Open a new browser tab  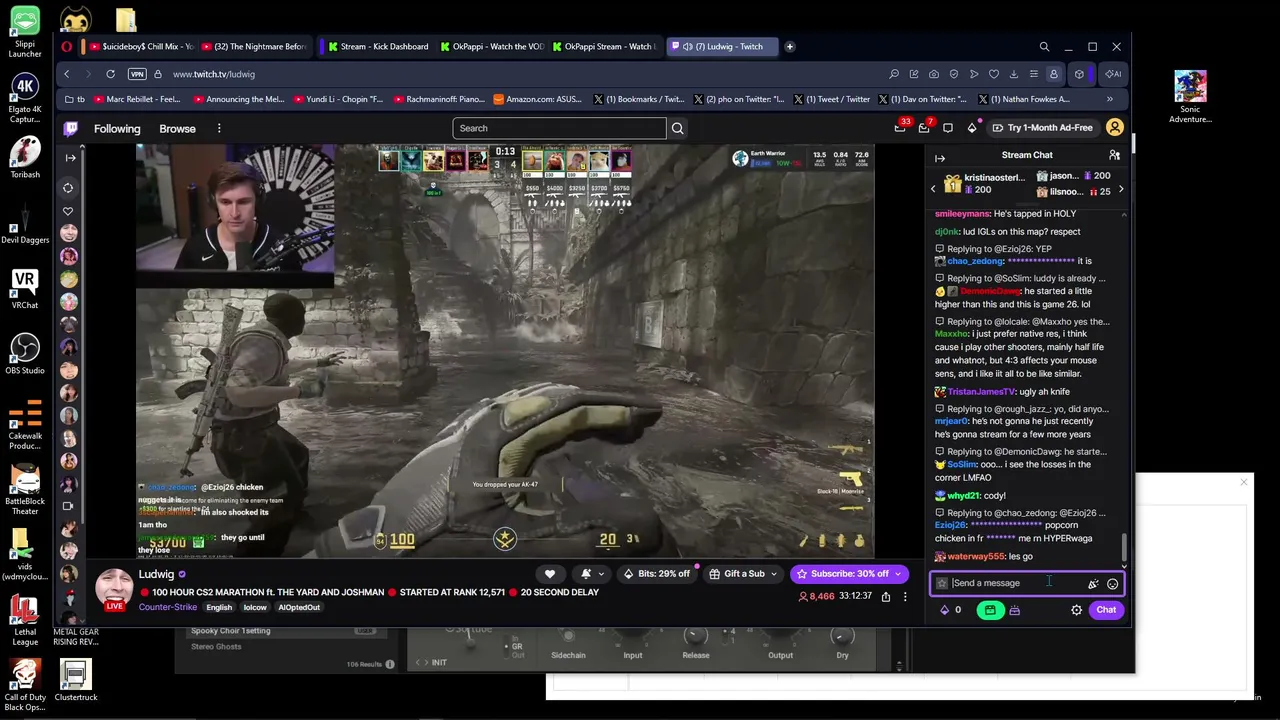[789, 46]
